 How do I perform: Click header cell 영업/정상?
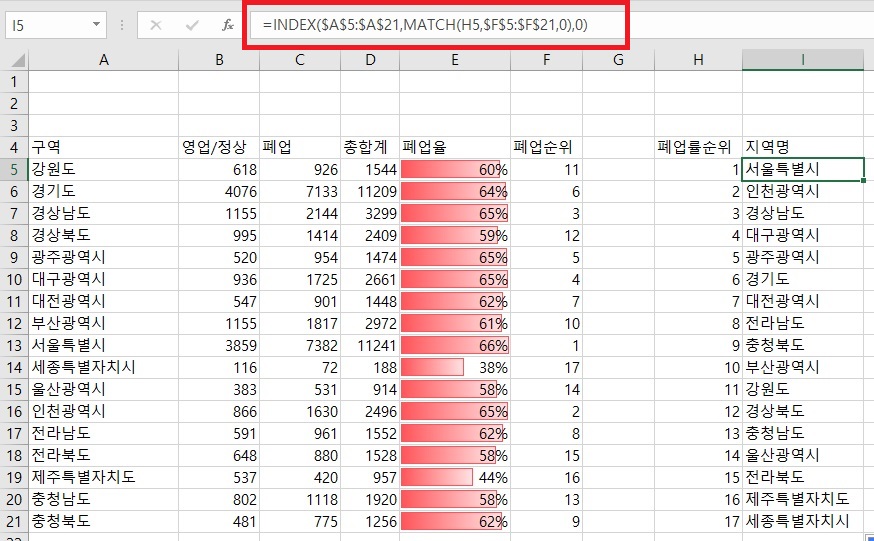coord(219,148)
